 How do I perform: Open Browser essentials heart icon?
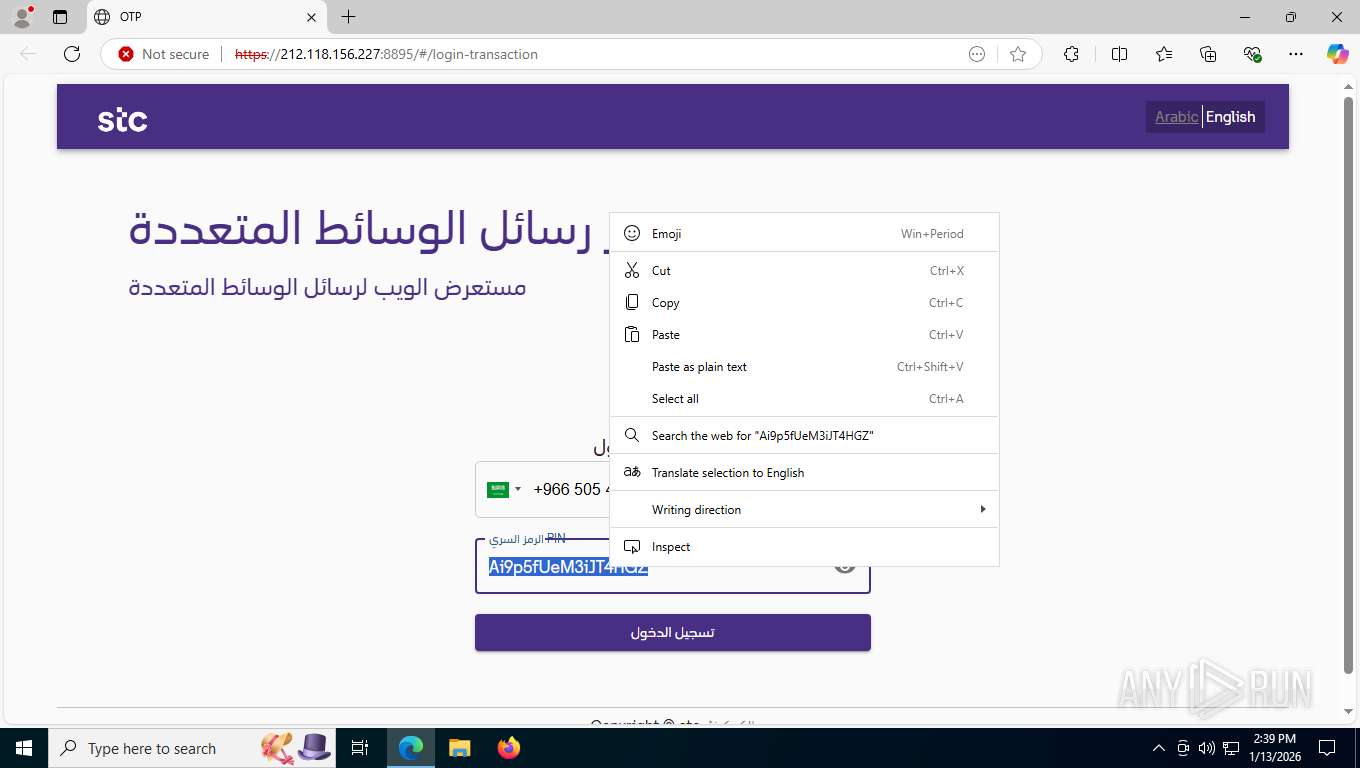[x=1252, y=54]
